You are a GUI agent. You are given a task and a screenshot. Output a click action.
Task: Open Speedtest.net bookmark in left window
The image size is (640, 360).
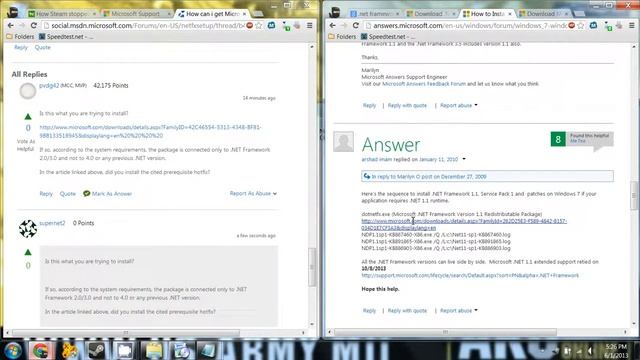click(x=66, y=36)
